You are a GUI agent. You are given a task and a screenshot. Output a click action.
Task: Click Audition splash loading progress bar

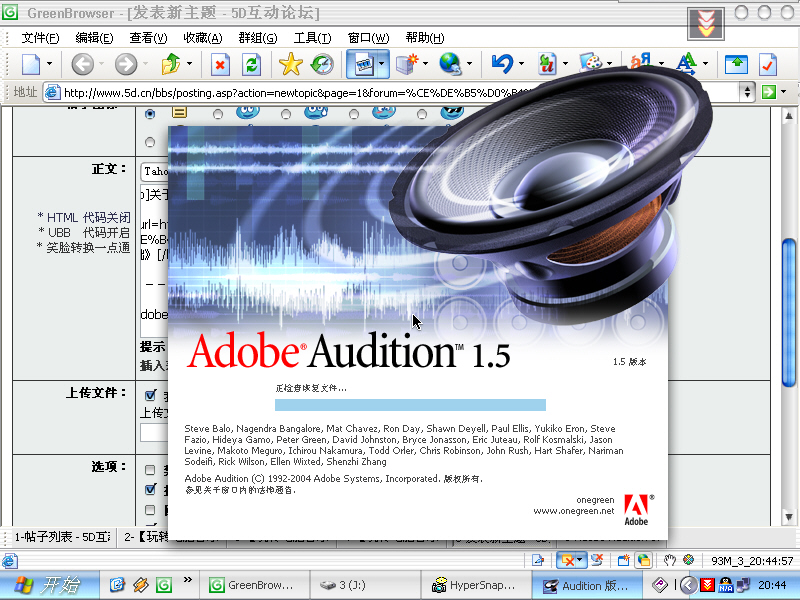coord(410,405)
